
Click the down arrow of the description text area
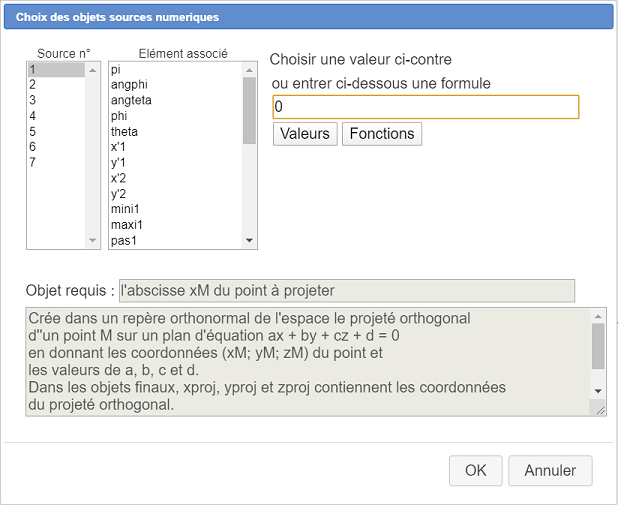coord(598,391)
